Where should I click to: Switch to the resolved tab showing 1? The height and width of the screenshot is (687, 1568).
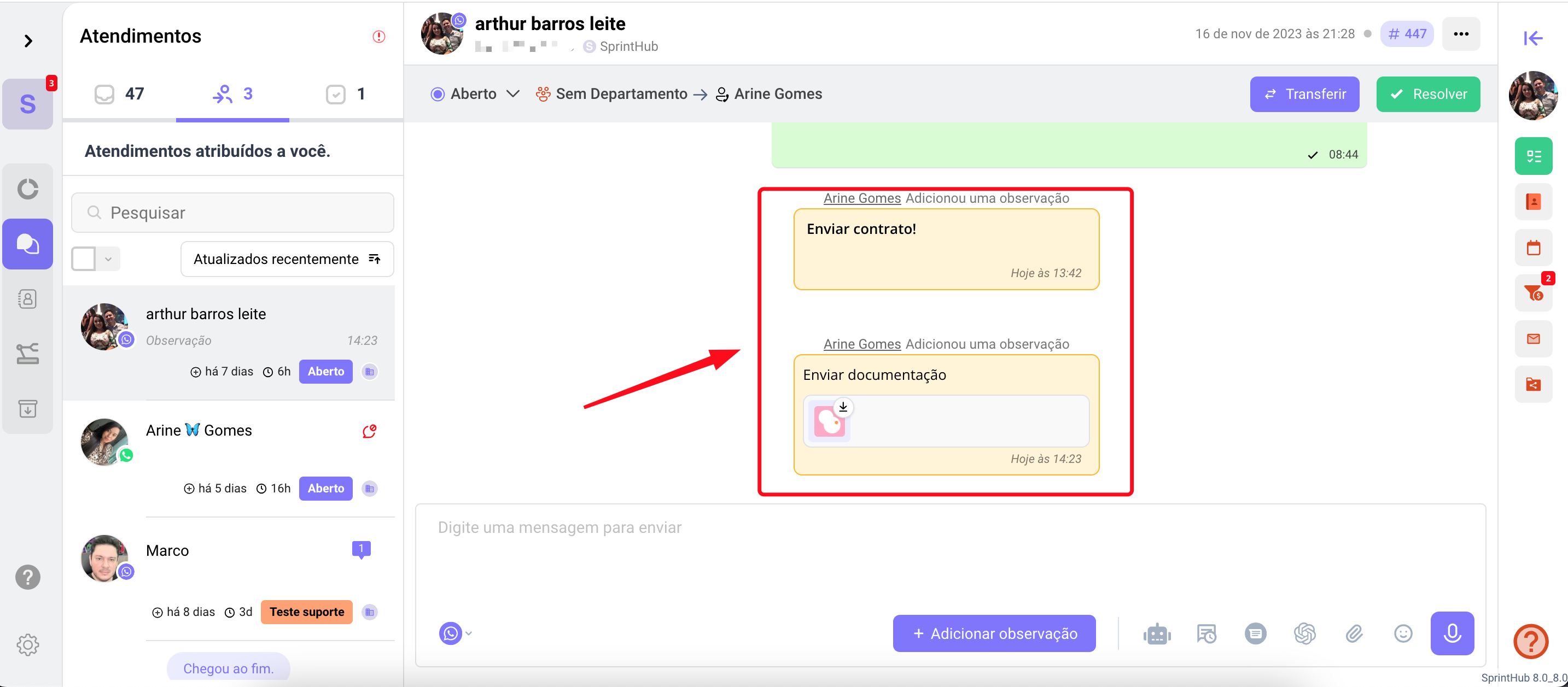345,93
